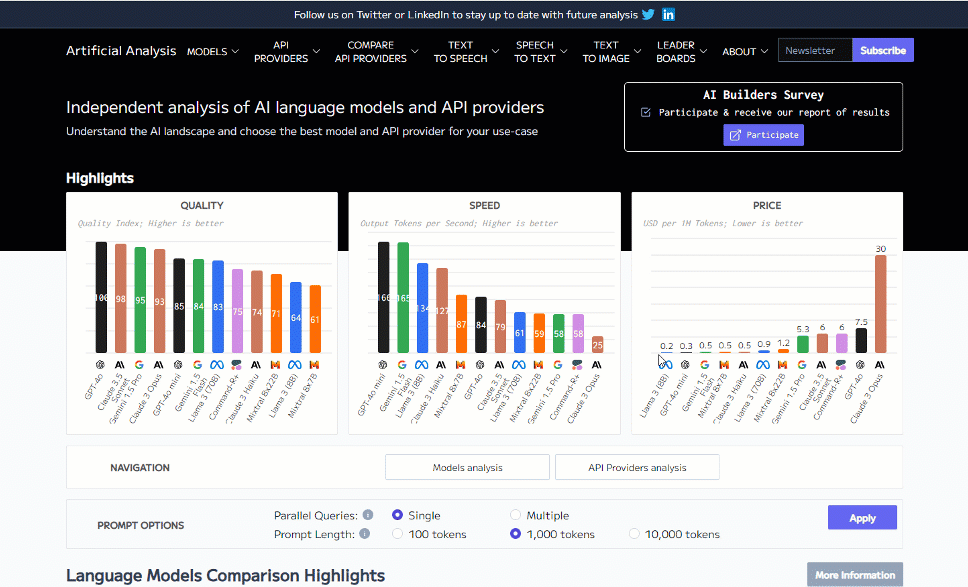Open the LinkedIn icon in top banner
The image size is (968, 587).
point(668,14)
